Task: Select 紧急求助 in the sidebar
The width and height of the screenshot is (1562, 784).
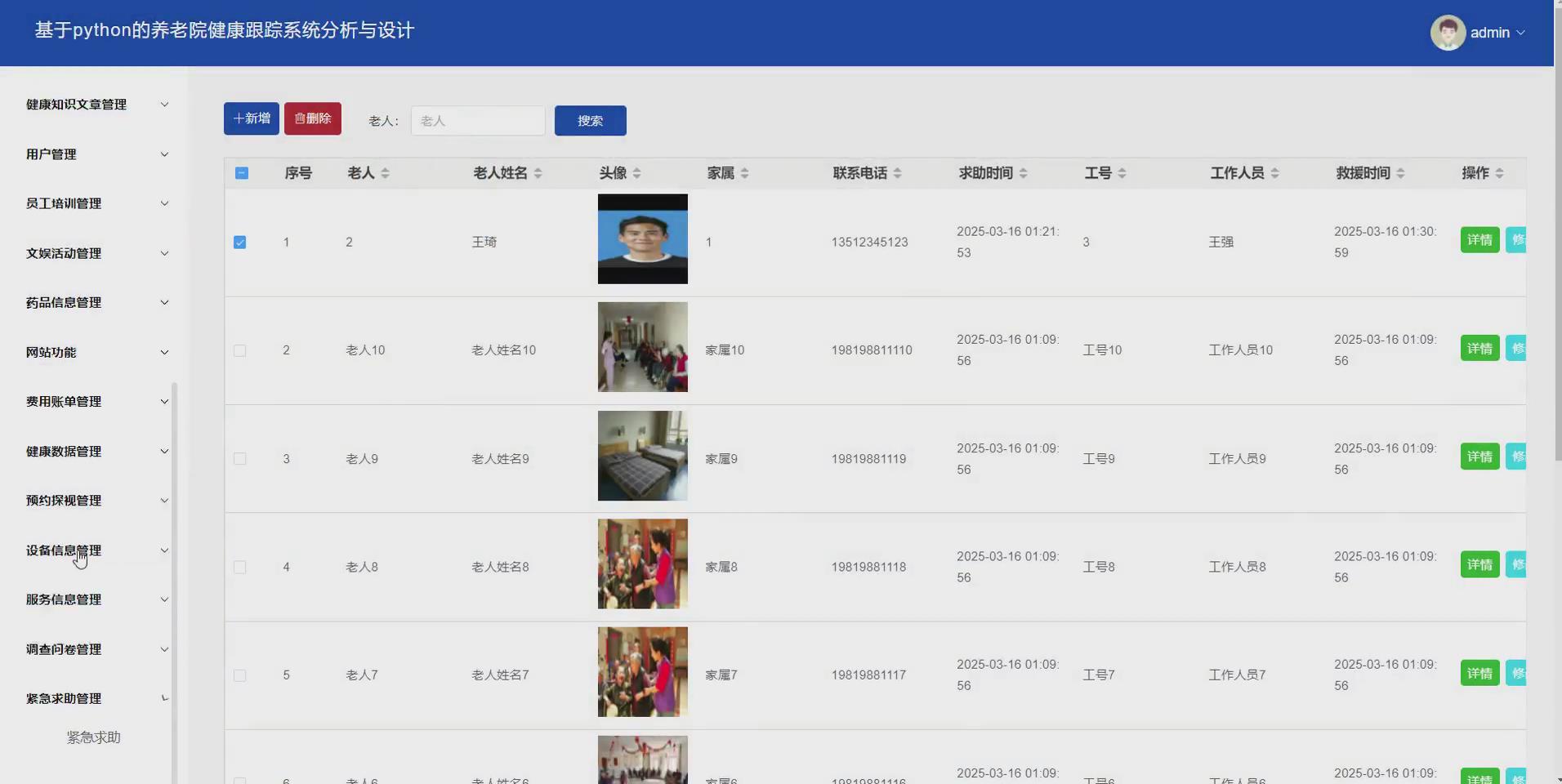Action: tap(93, 736)
